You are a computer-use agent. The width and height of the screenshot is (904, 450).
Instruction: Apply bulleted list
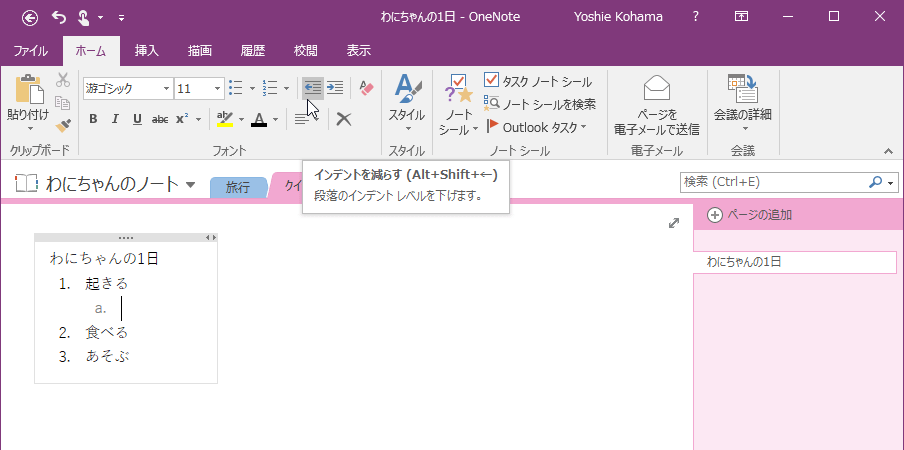(x=236, y=88)
